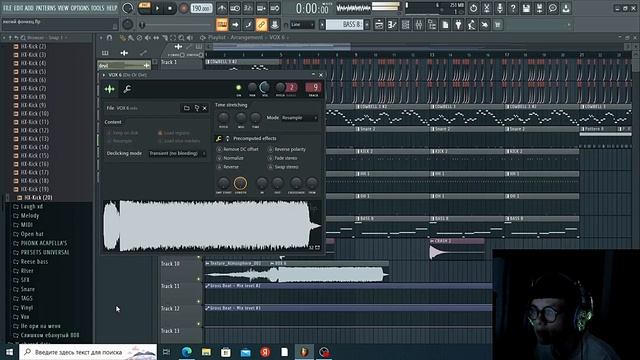Click the VOX 6 sample waveform preview
Image resolution: width=640 pixels, height=360 pixels.
212,226
